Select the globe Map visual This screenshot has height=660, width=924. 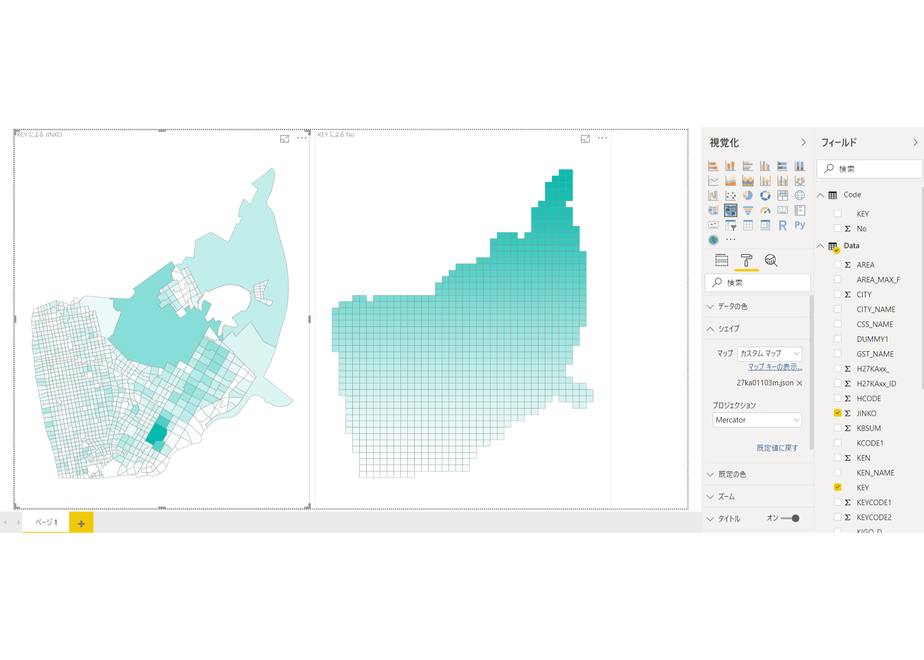point(800,196)
